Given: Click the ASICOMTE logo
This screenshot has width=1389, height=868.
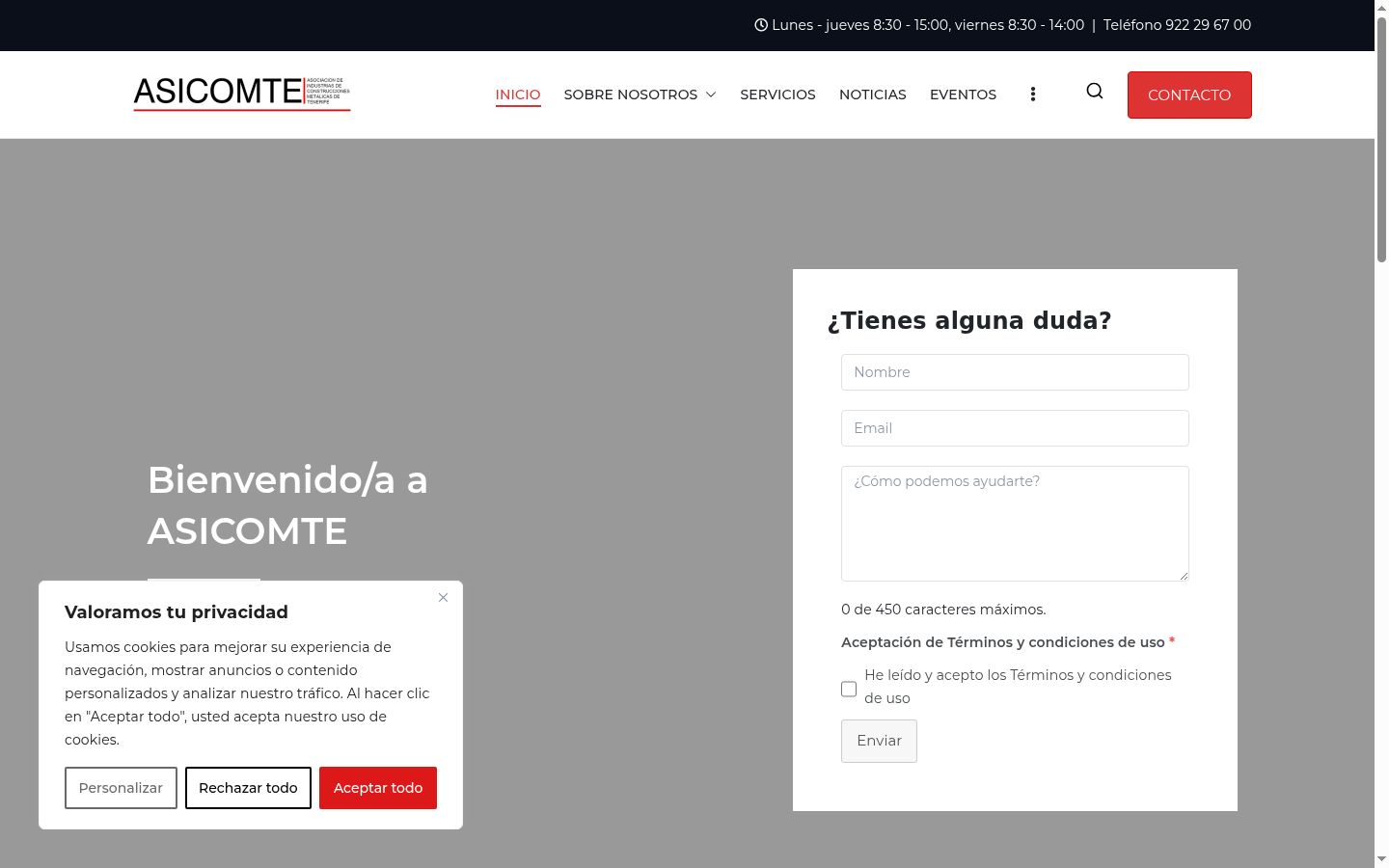Looking at the screenshot, I should (242, 94).
